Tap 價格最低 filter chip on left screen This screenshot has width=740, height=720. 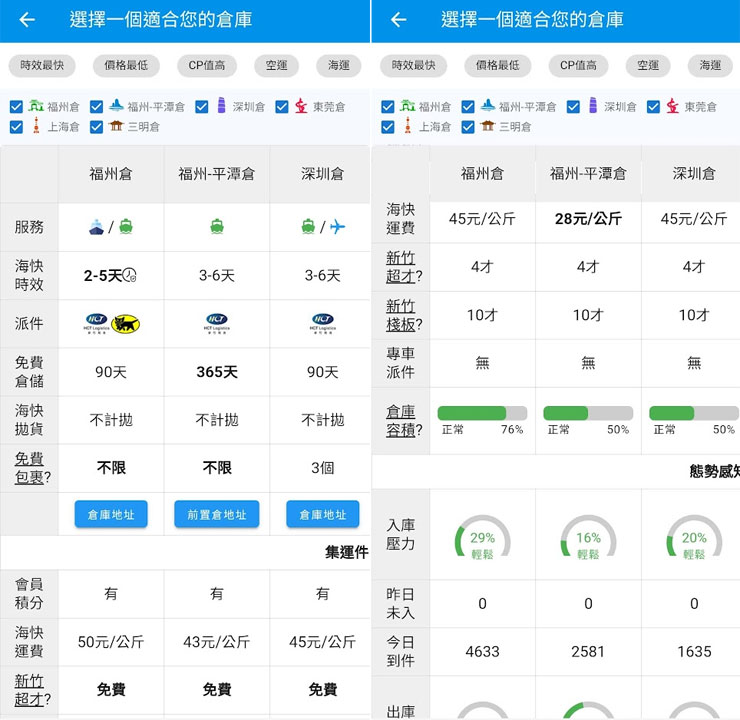click(x=126, y=65)
